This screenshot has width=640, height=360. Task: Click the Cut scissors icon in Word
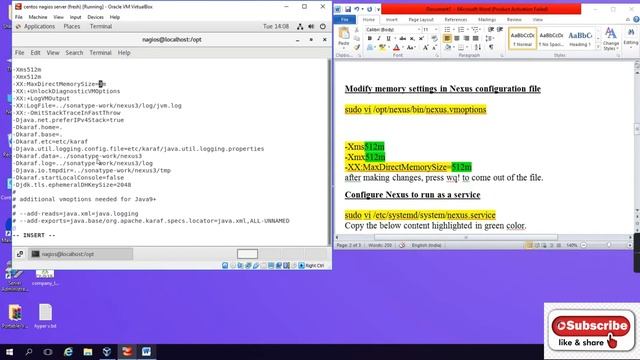point(356,30)
